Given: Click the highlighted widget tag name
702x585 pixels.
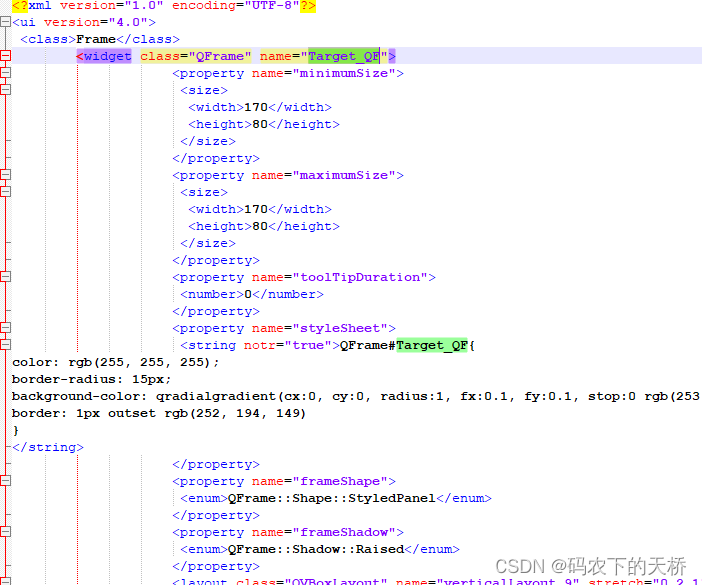Looking at the screenshot, I should pyautogui.click(x=107, y=56).
